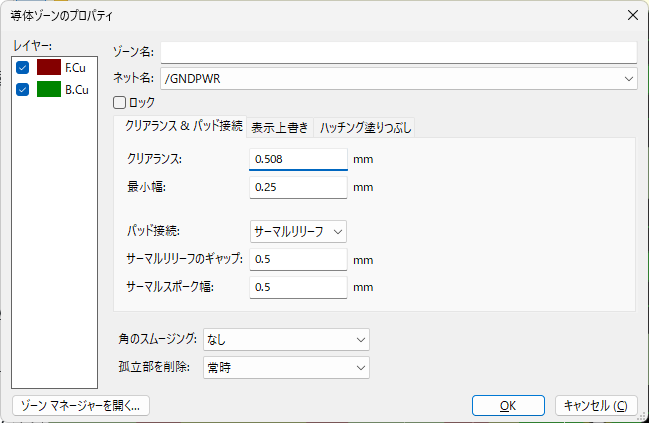Close the dialog with the X button
The width and height of the screenshot is (649, 423).
pos(631,15)
